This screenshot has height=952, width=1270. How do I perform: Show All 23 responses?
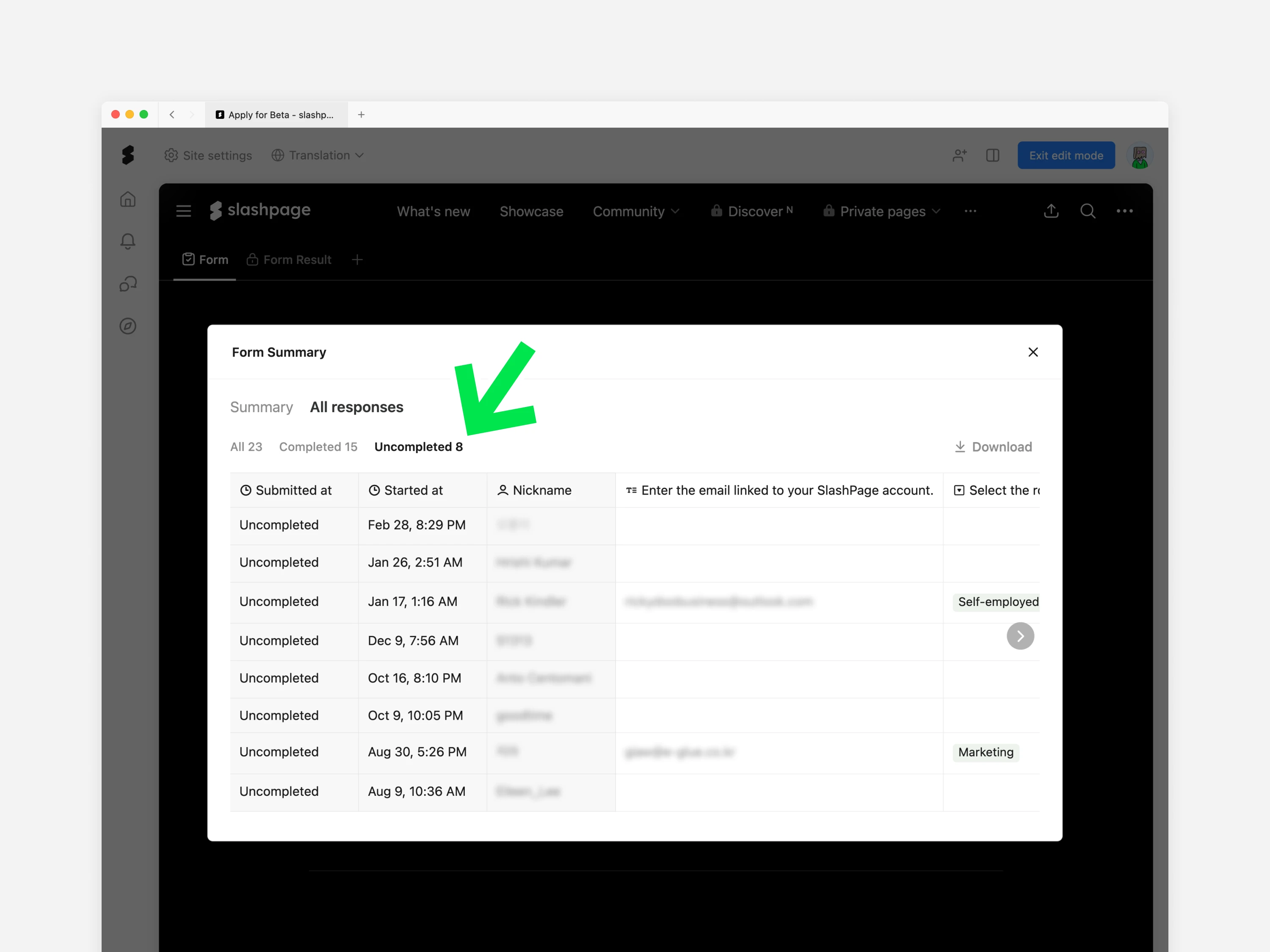[246, 446]
